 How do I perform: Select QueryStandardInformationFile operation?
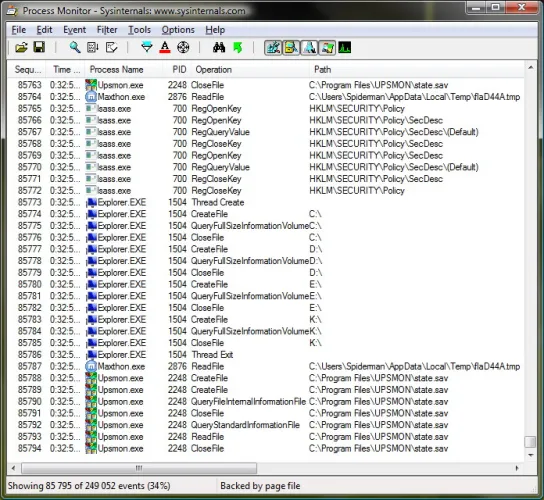[245, 425]
